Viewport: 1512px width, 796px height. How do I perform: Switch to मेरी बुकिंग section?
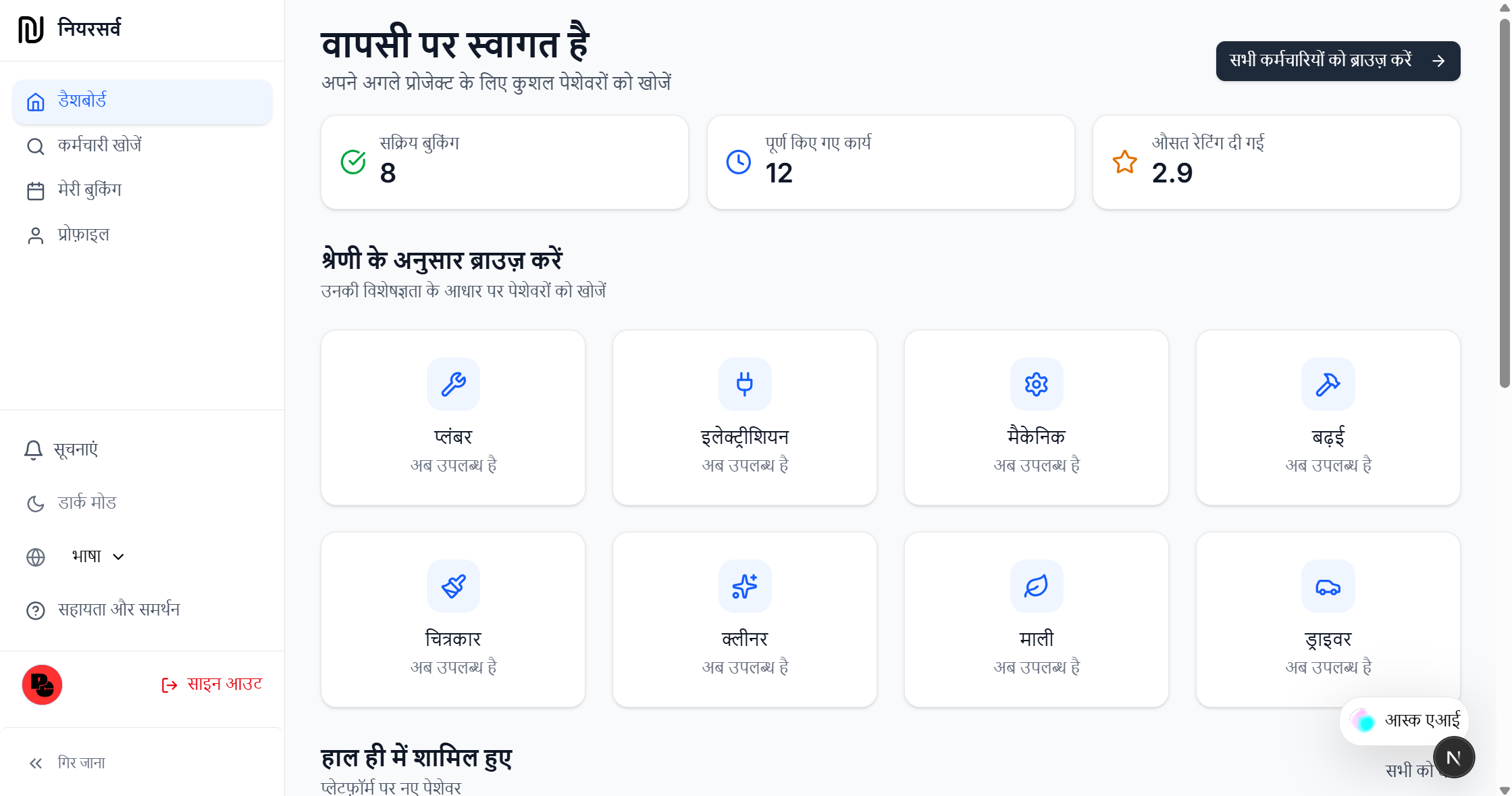(90, 190)
